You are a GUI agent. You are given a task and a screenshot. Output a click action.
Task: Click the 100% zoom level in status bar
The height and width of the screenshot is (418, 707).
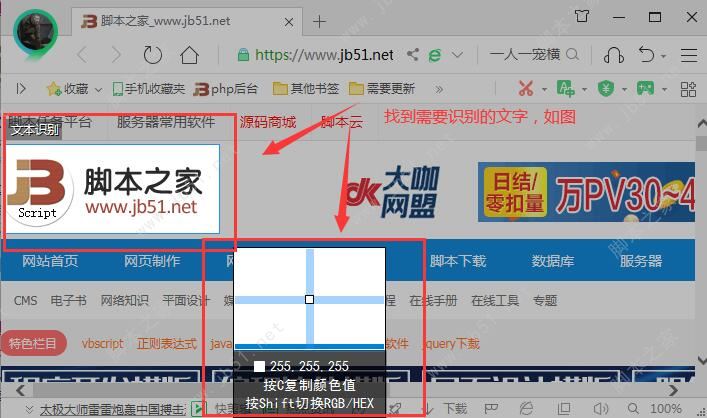click(x=666, y=409)
